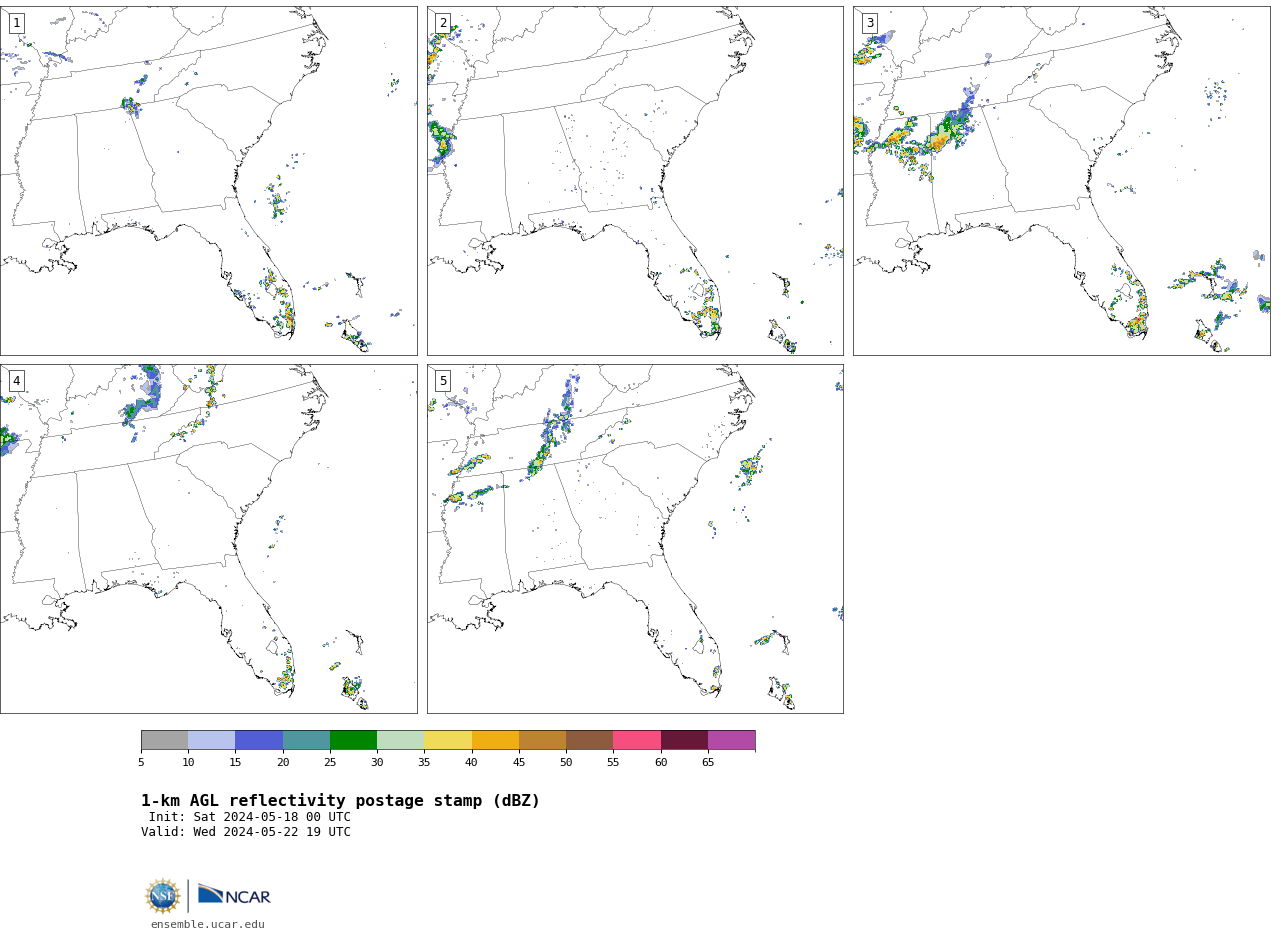Click colorbar tick label 10
Image resolution: width=1280 pixels, height=936 pixels.
point(188,763)
